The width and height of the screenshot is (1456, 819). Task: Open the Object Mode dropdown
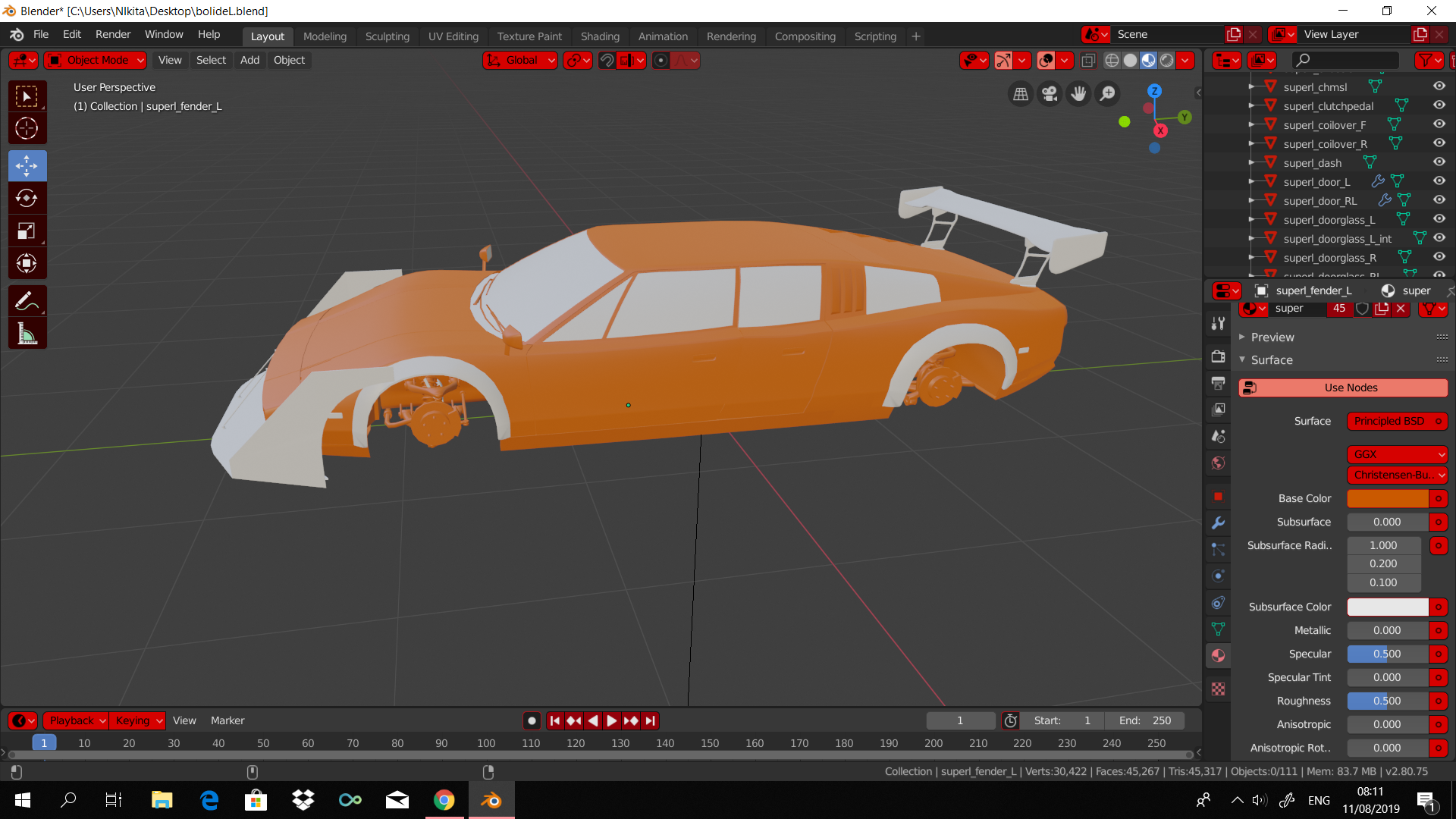[96, 60]
